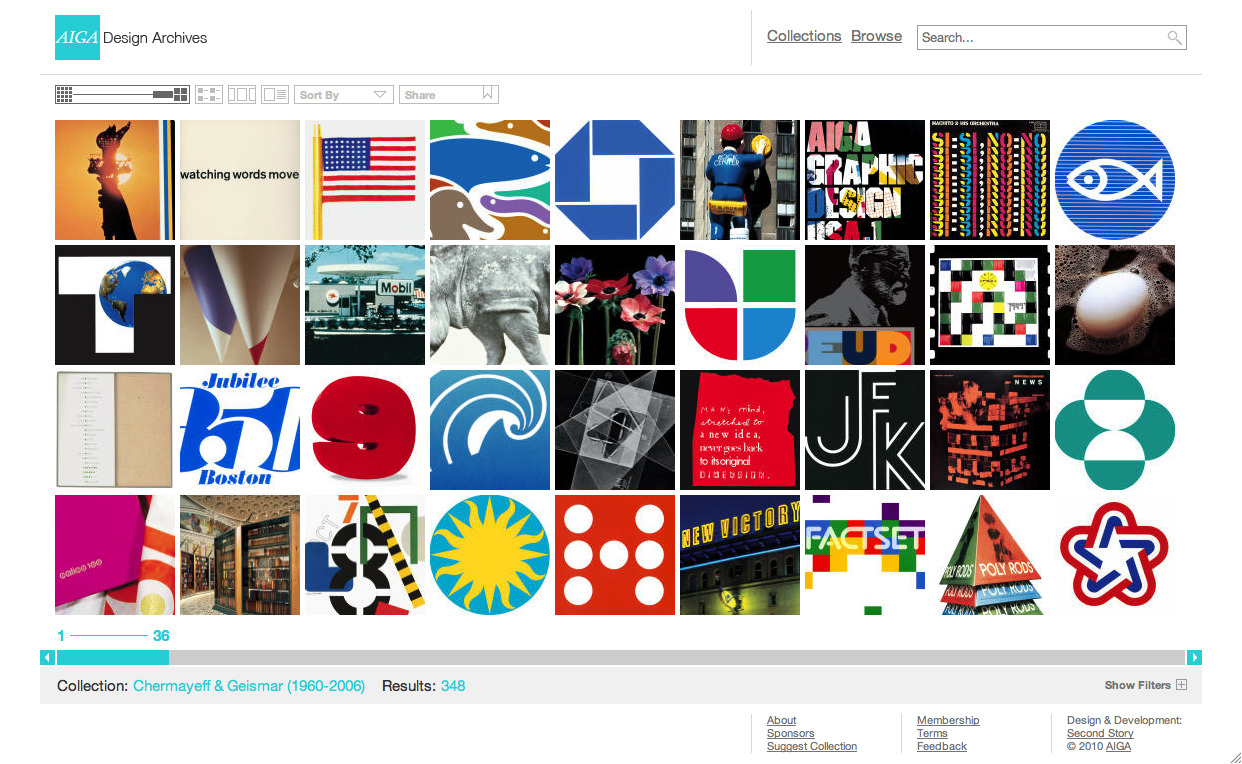The image size is (1242, 764).
Task: Open the Machito orchestra album thumbnail
Action: click(x=990, y=180)
